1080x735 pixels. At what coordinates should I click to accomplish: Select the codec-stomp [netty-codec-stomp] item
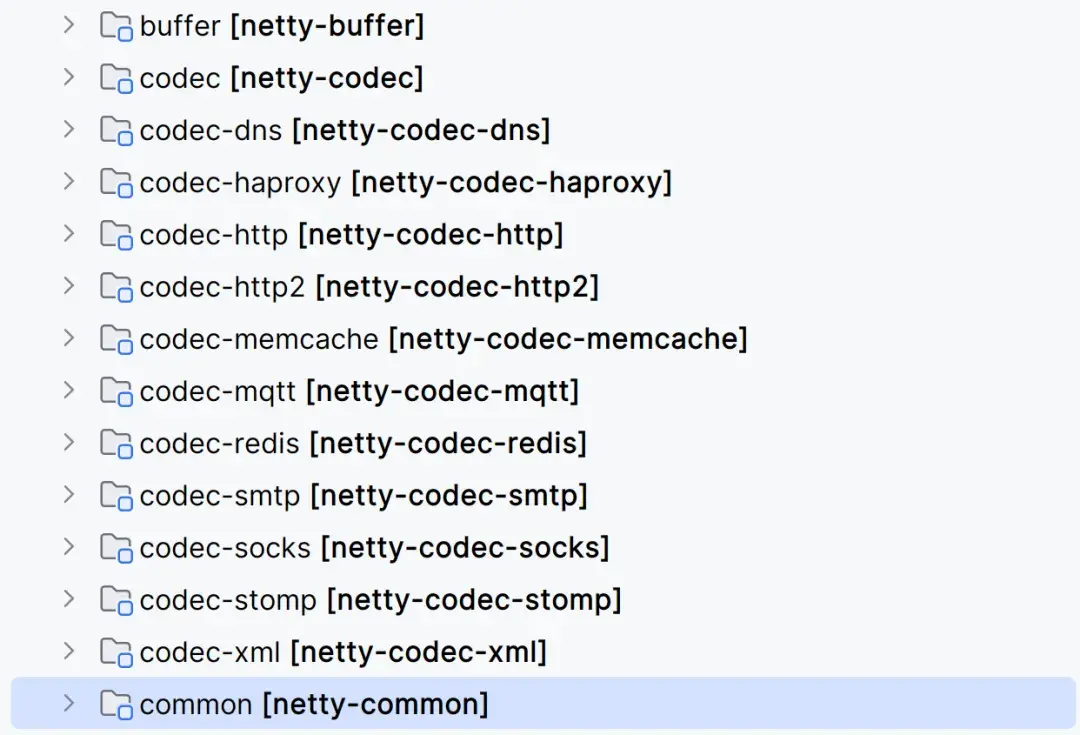380,600
